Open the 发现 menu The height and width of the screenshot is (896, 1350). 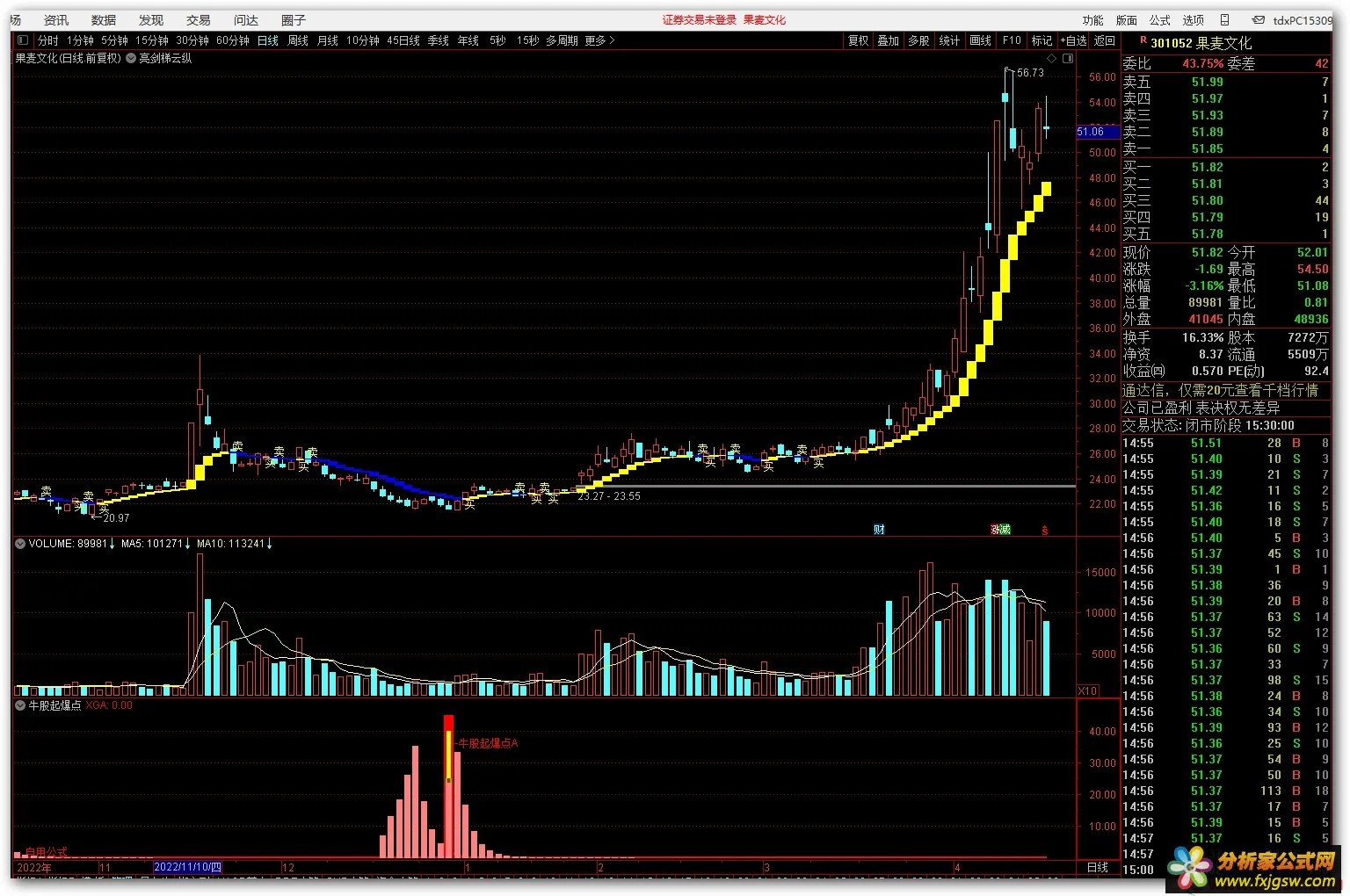(x=151, y=19)
